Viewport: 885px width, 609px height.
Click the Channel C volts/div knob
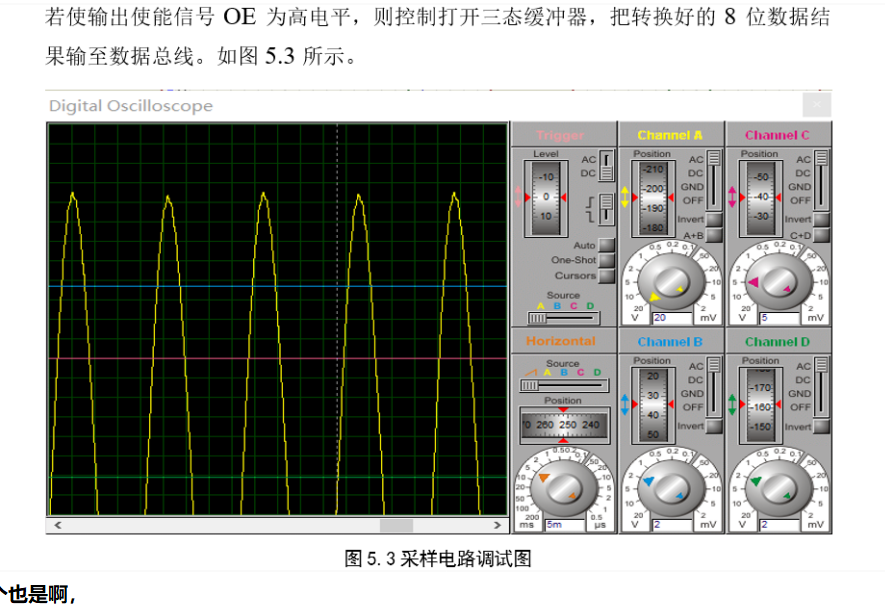[x=778, y=281]
